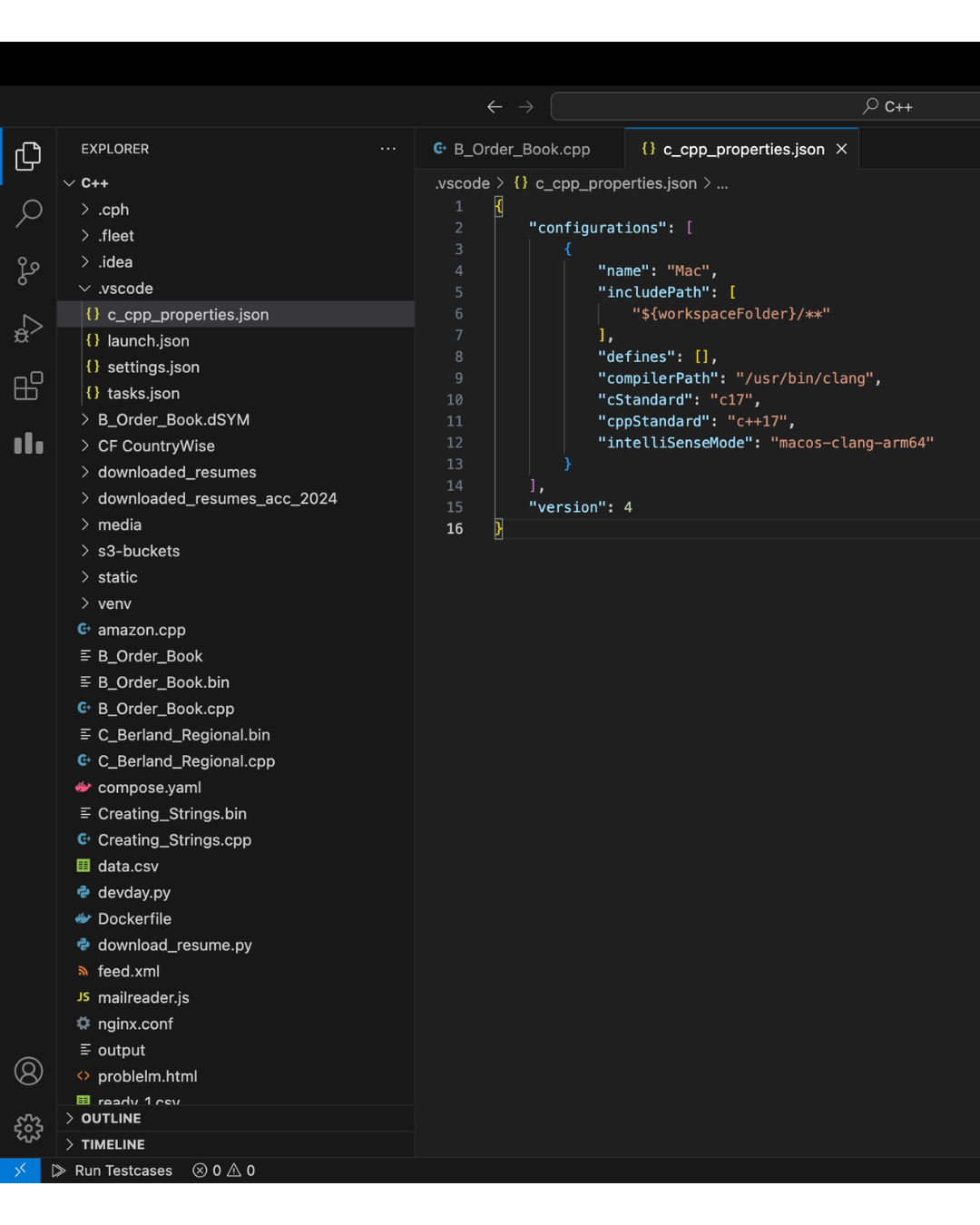Expand the .cph folder
980x1225 pixels.
point(236,210)
